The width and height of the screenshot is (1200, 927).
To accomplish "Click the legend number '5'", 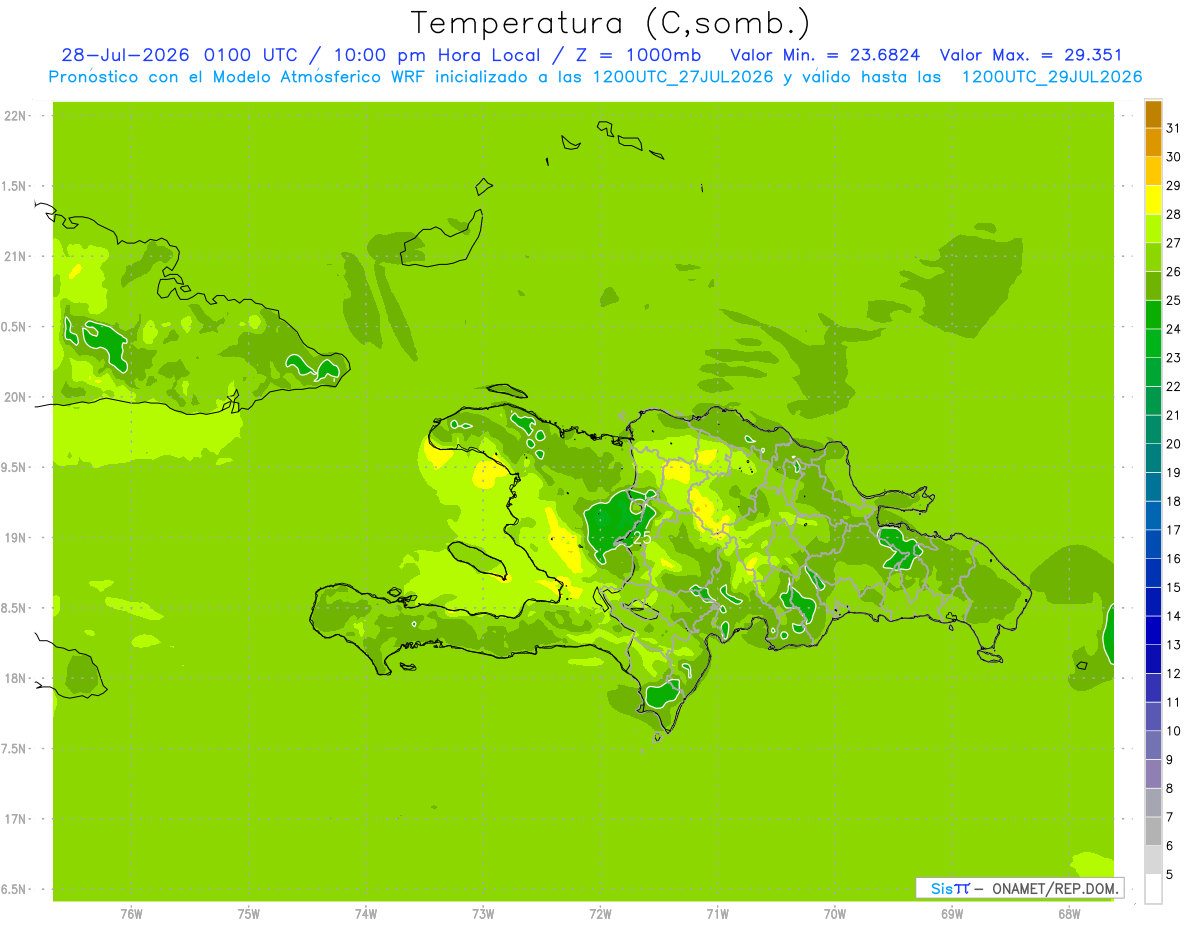I will pos(1170,874).
